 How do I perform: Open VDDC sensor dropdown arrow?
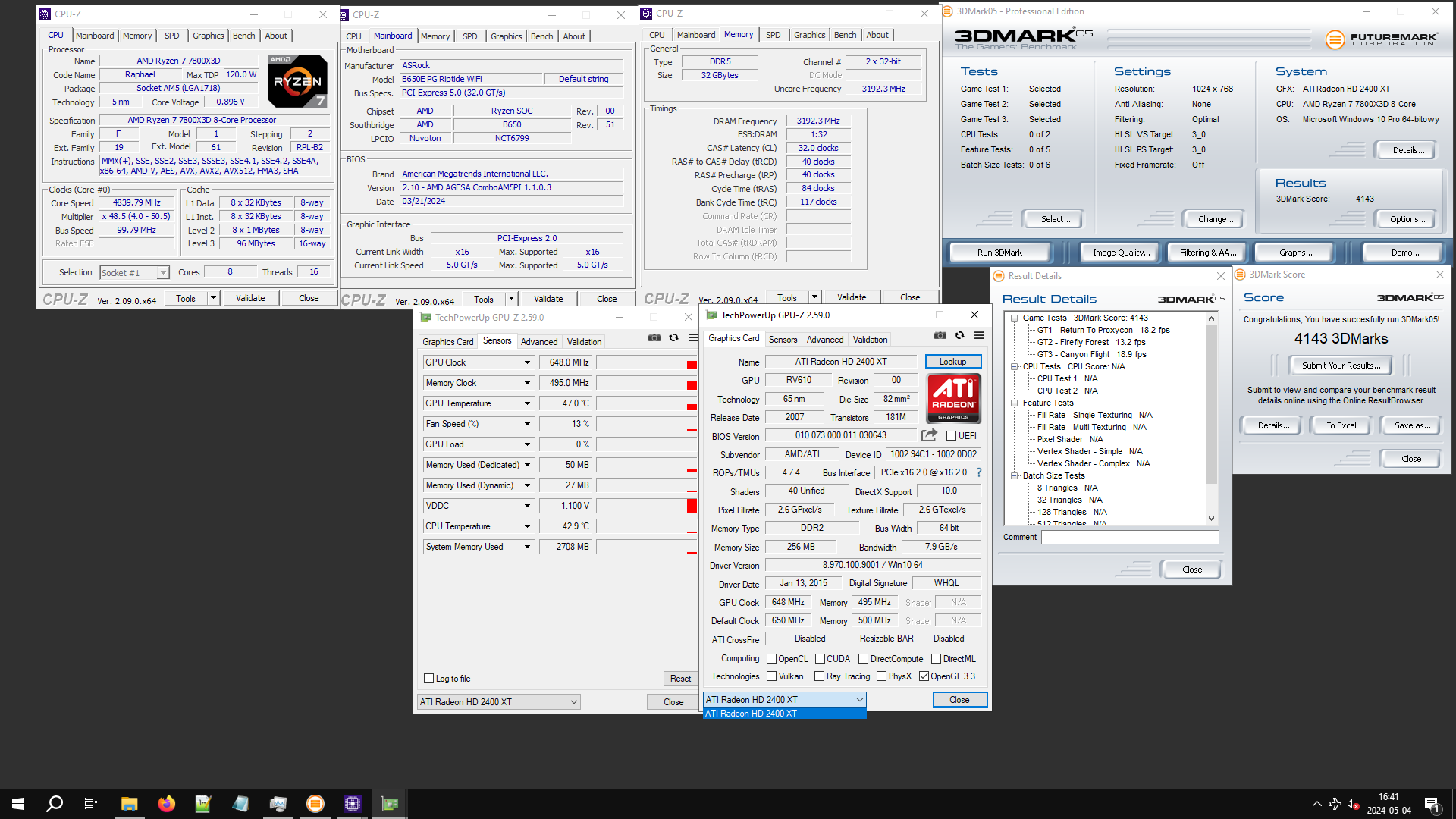tap(527, 506)
